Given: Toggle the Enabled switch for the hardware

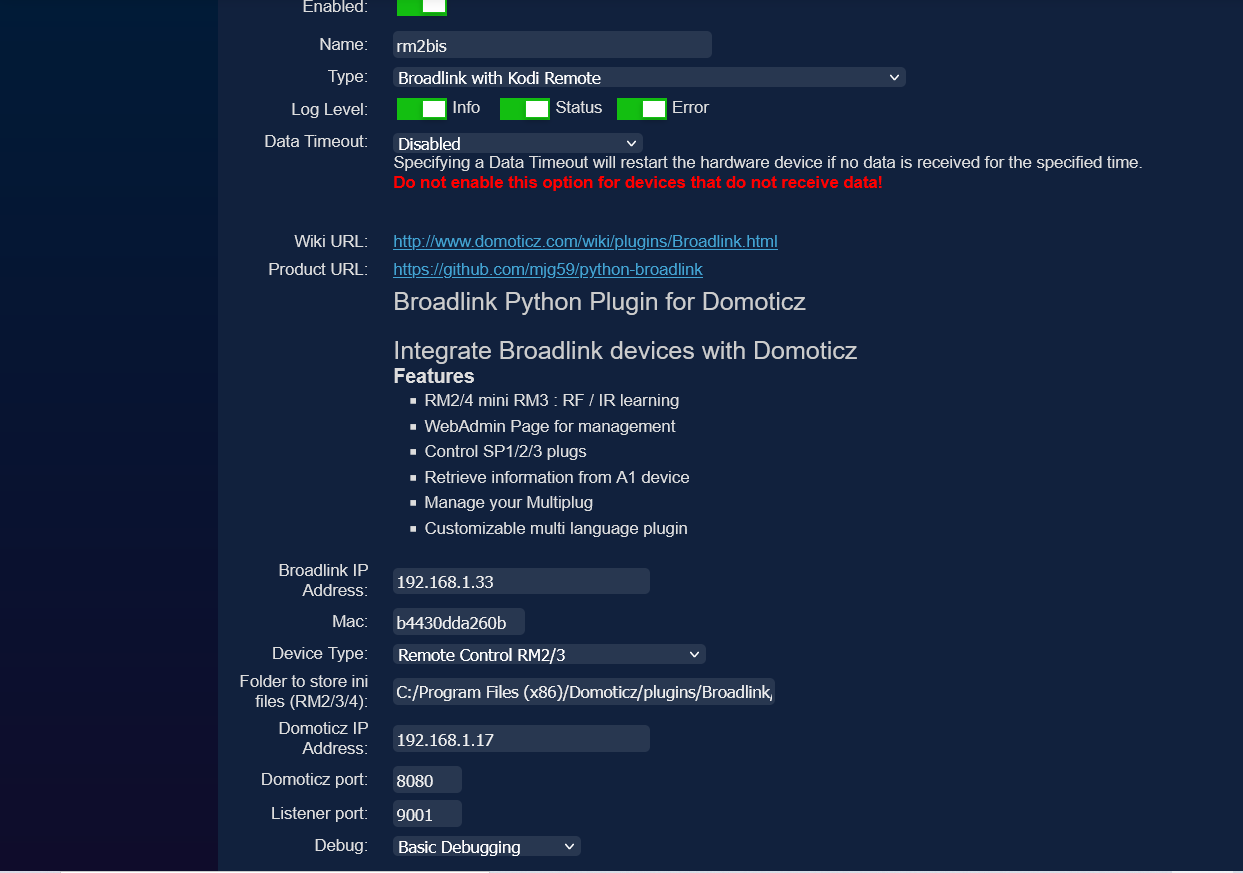Looking at the screenshot, I should tap(422, 7).
